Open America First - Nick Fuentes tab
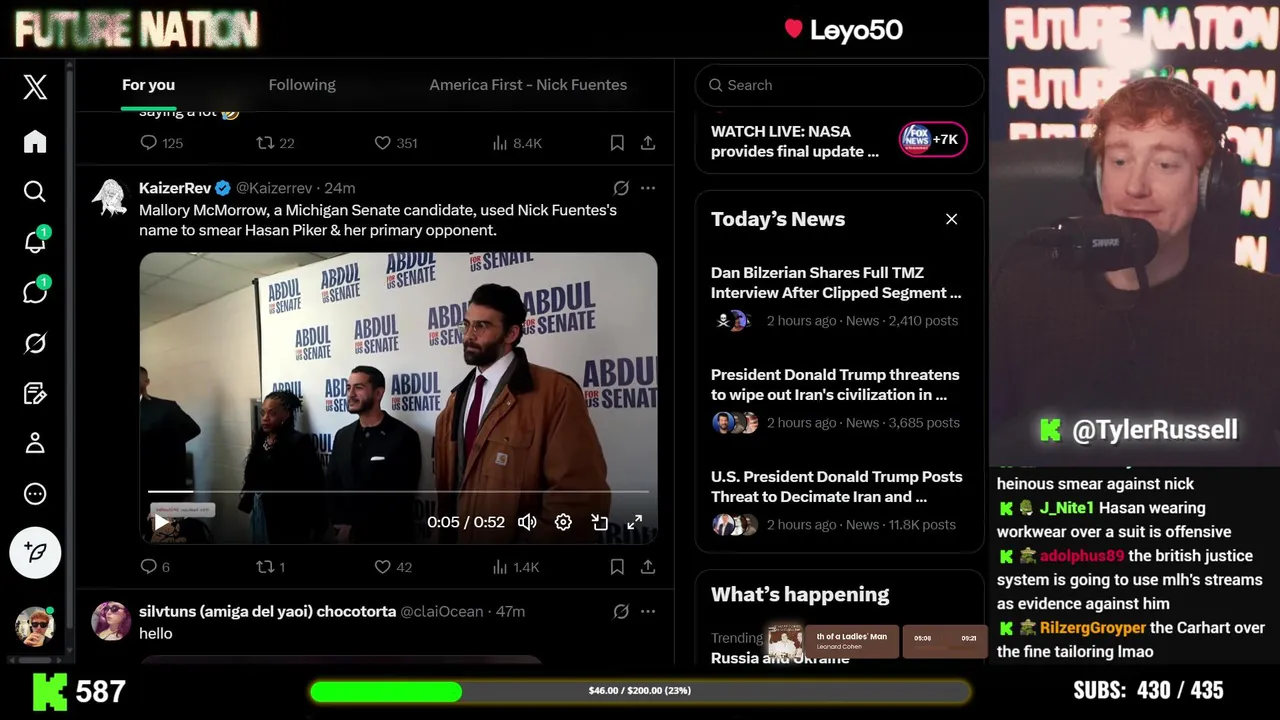The image size is (1280, 720). click(x=528, y=85)
